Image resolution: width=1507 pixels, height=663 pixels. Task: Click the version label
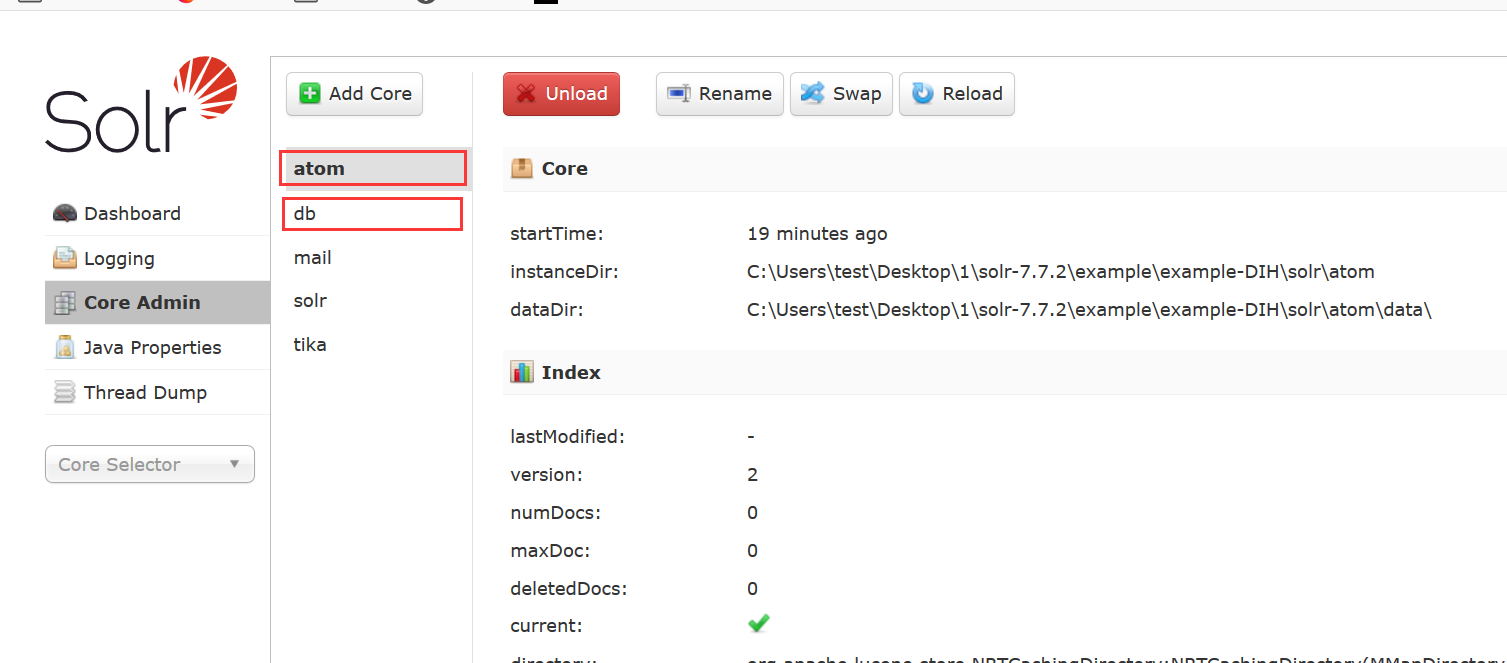coord(546,474)
